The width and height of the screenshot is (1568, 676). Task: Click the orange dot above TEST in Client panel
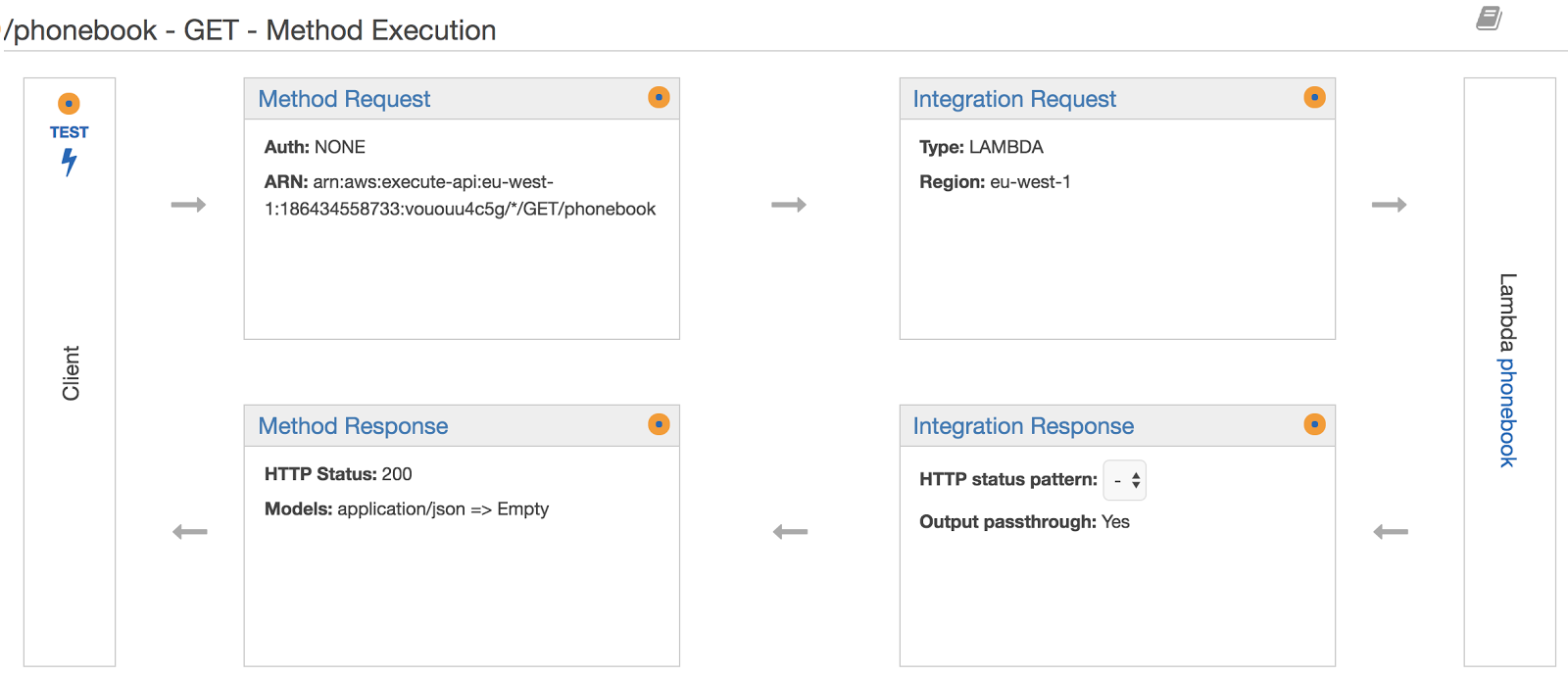(x=69, y=102)
